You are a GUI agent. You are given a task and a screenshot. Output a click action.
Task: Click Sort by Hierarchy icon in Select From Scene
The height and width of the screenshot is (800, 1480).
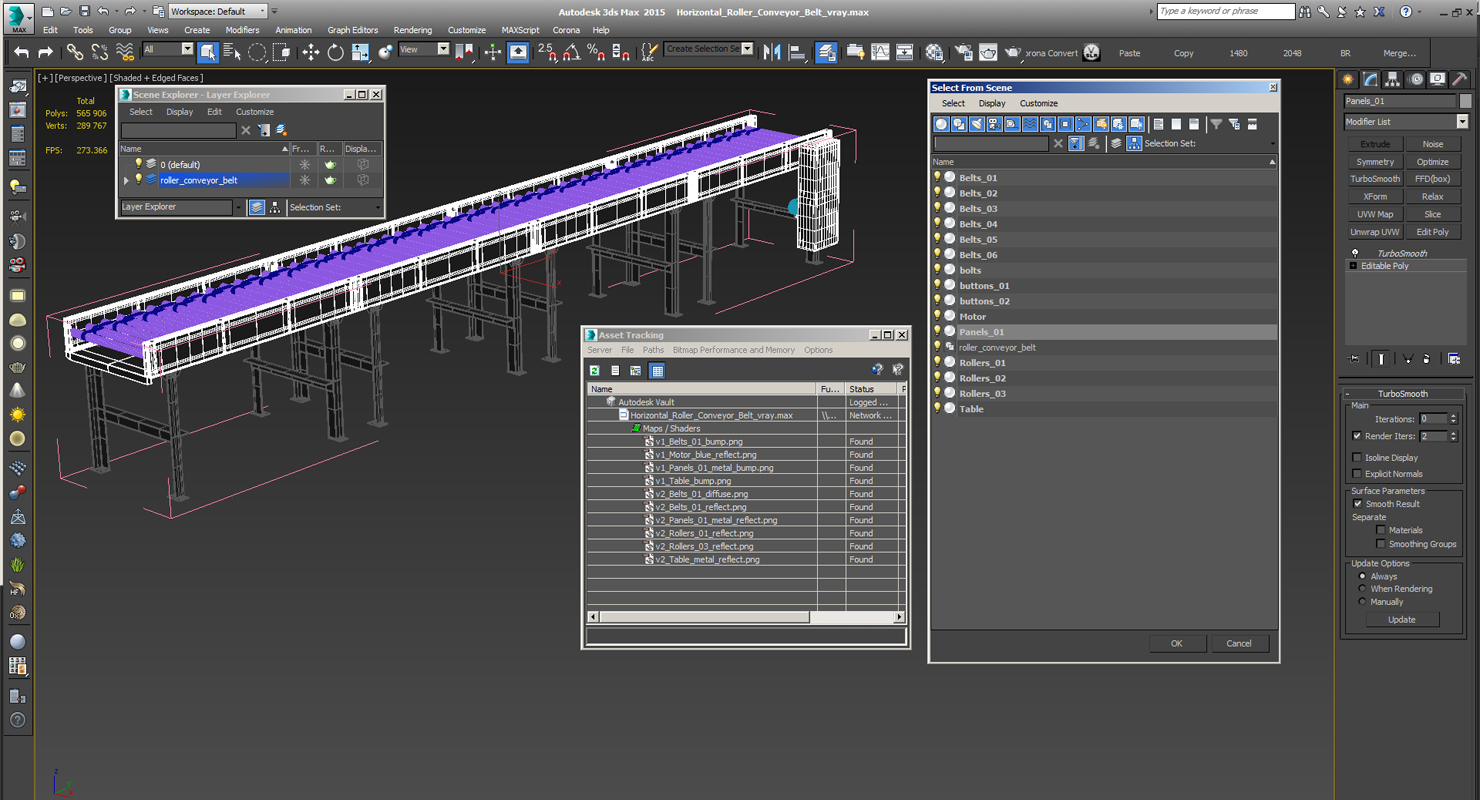coord(1134,144)
